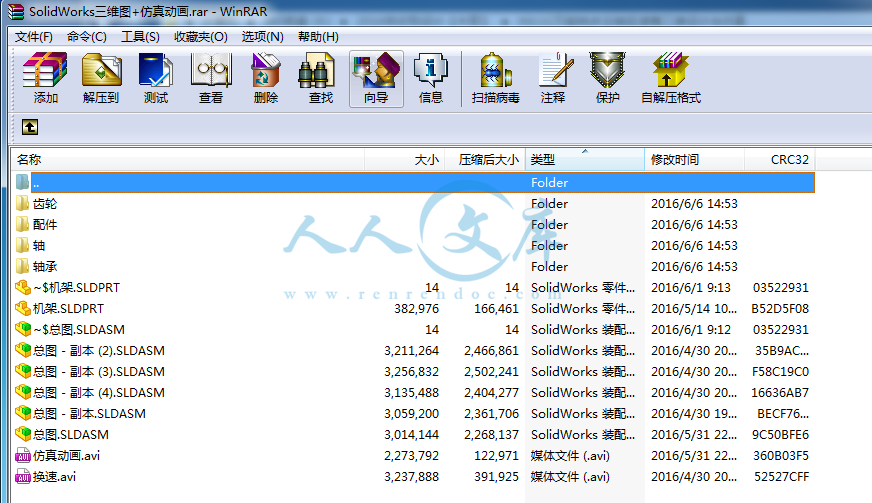Click size value 2,273,792
This screenshot has height=503, width=872.
coord(412,456)
